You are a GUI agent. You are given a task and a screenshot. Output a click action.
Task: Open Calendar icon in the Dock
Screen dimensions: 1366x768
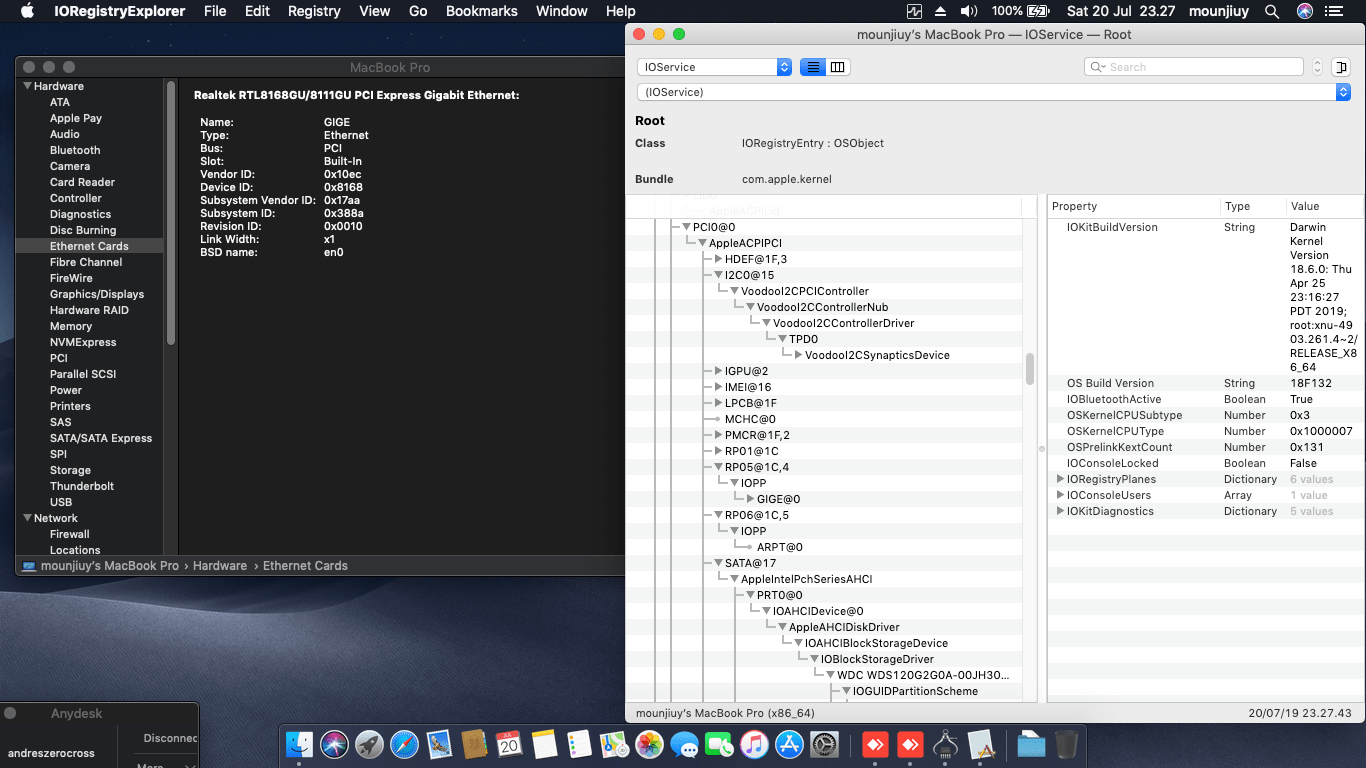510,744
